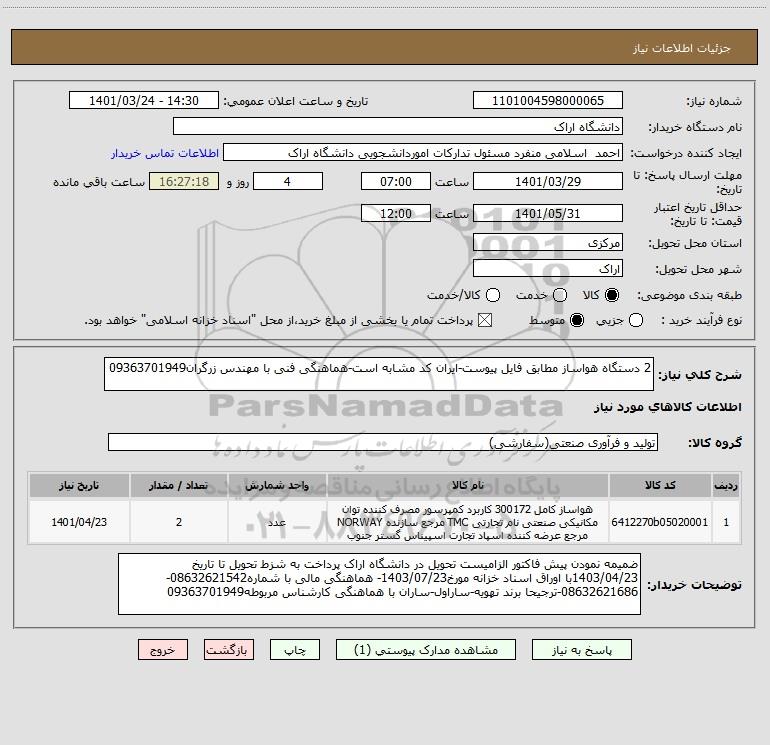Click the توضیحات خریدار text area

380,584
